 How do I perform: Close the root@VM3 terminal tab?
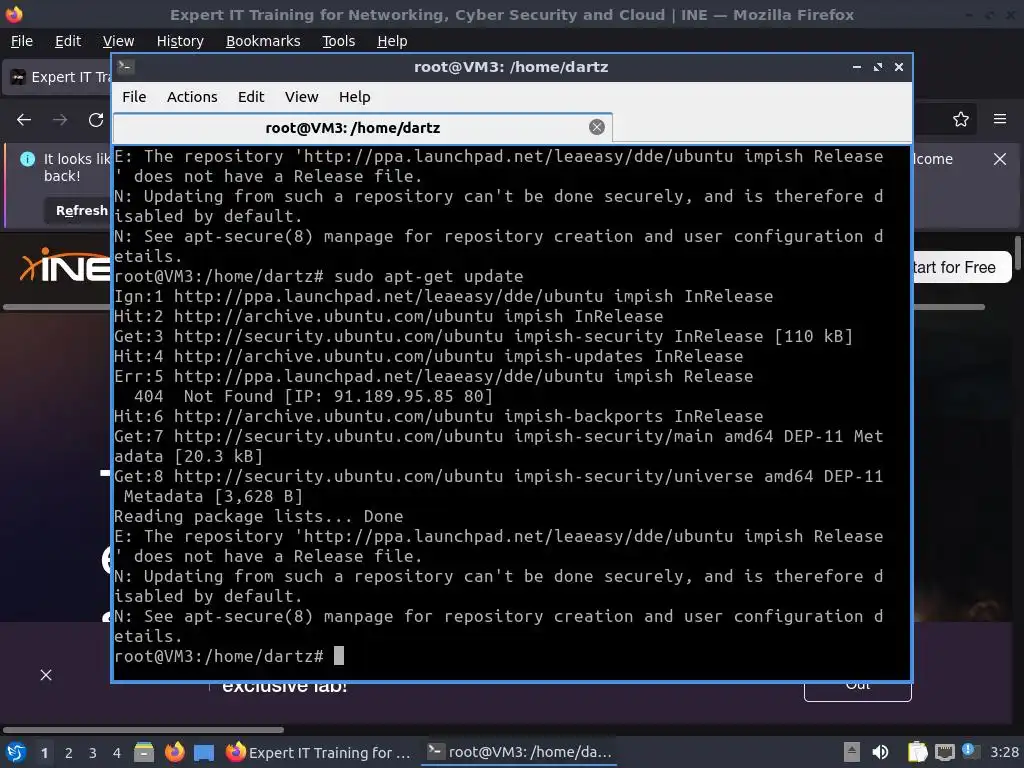point(596,127)
